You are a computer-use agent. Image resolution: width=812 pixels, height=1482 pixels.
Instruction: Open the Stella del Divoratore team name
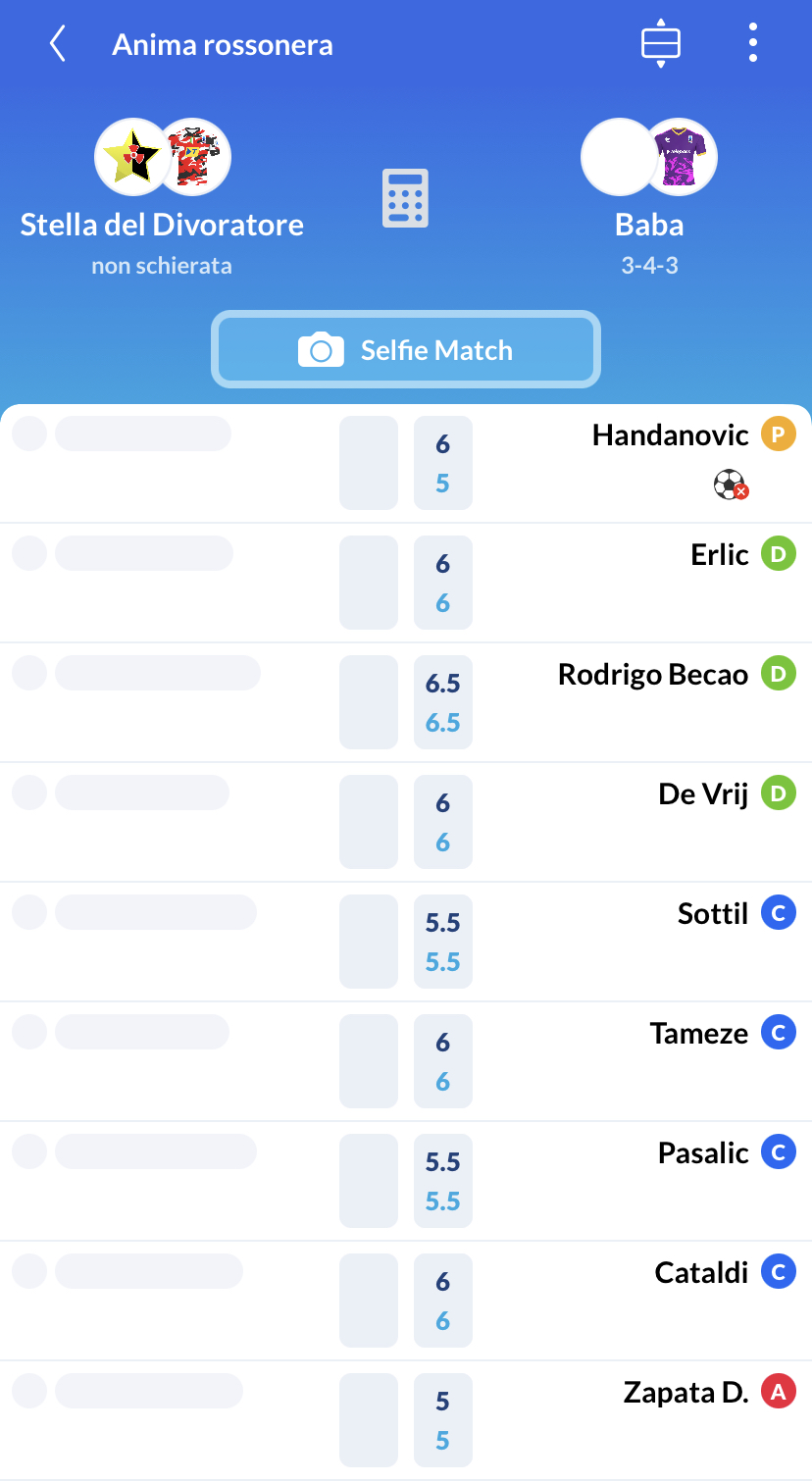click(x=162, y=225)
